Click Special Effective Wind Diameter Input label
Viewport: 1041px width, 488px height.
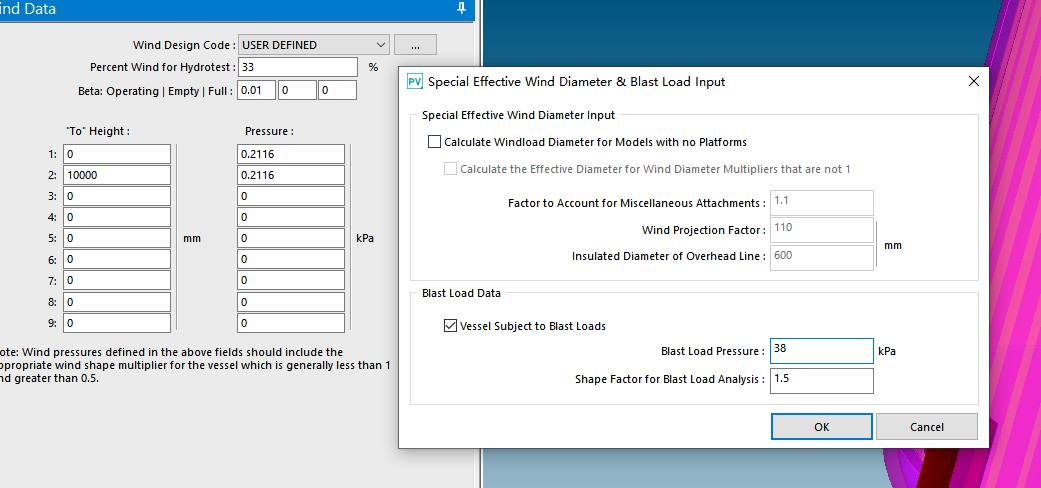click(x=519, y=115)
